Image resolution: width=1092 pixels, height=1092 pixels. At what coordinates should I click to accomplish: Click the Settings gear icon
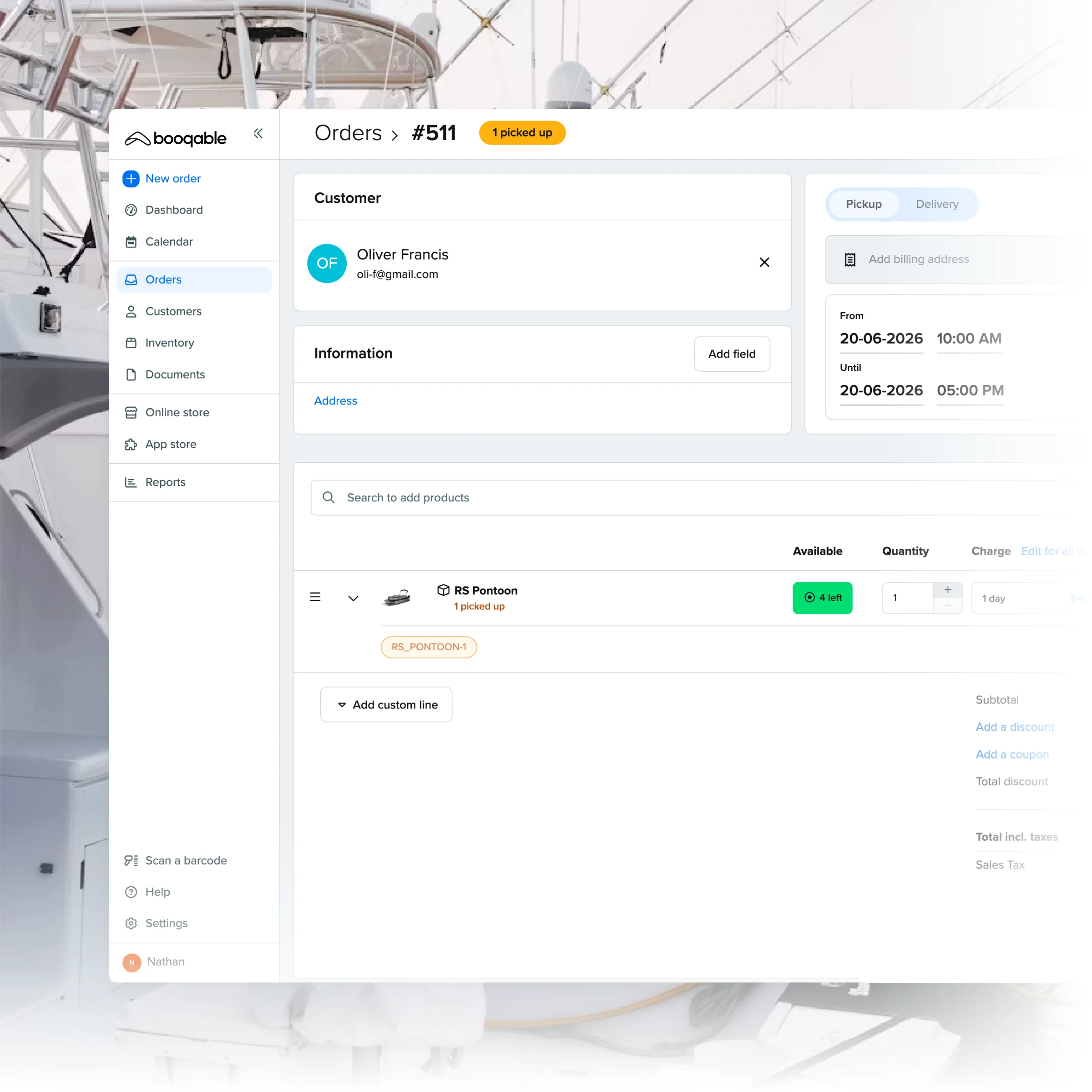click(x=131, y=923)
